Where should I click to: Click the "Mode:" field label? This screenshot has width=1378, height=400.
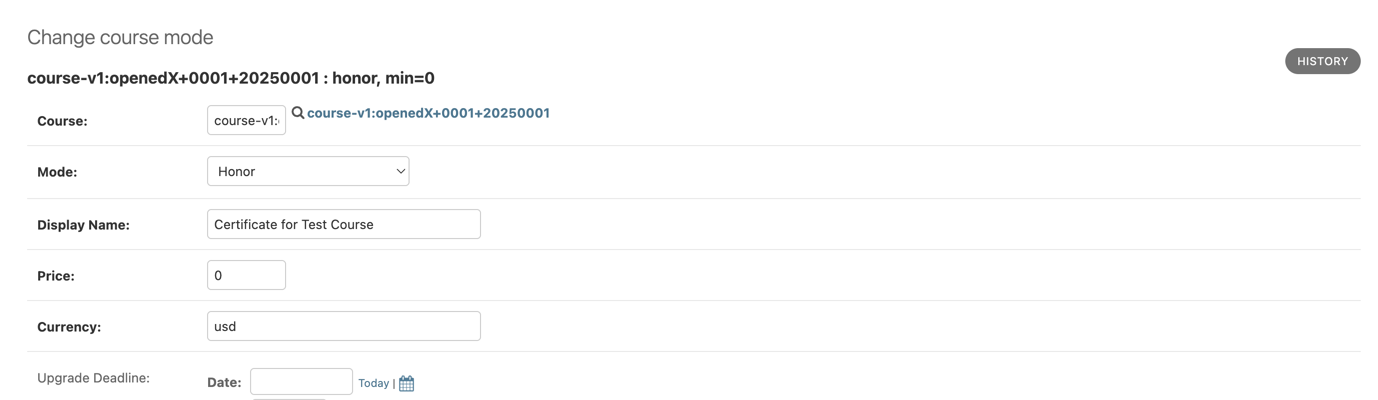coord(57,172)
